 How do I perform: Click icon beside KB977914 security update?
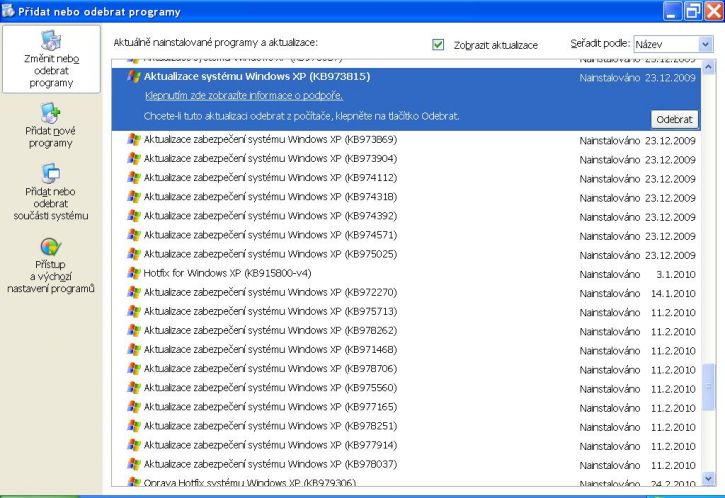(134, 445)
